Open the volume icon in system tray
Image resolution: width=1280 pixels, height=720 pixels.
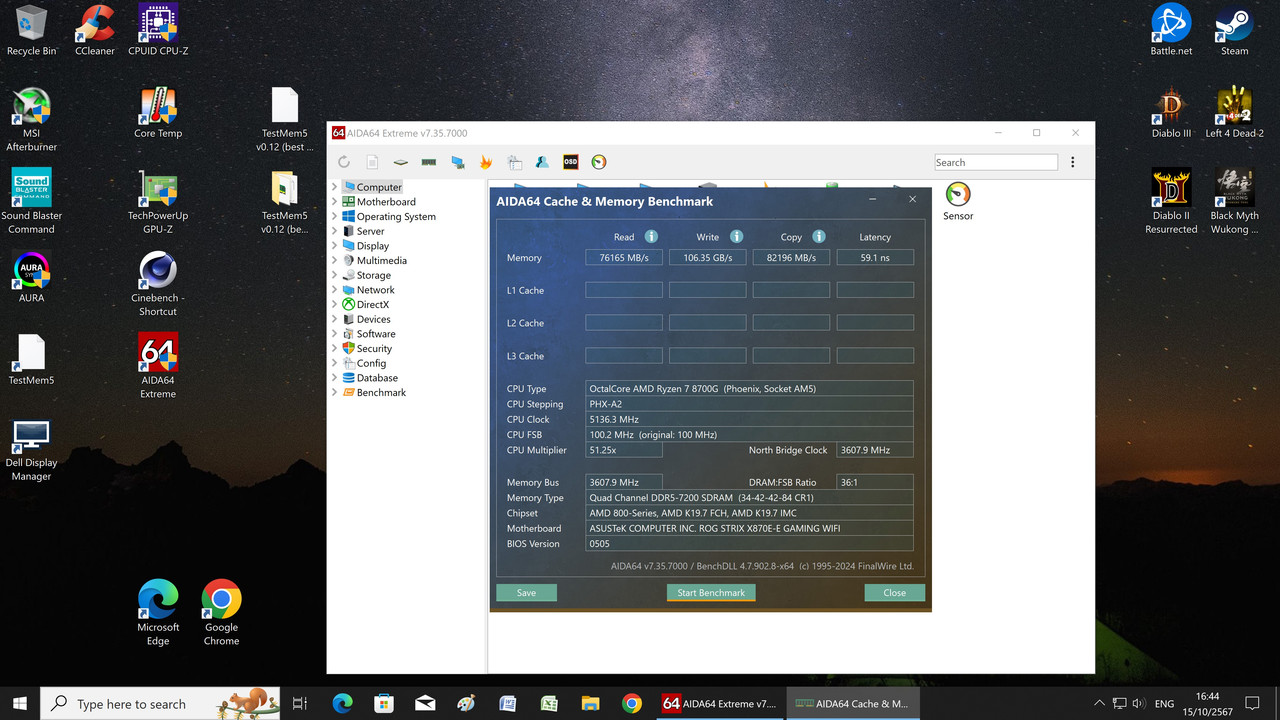pyautogui.click(x=1140, y=704)
